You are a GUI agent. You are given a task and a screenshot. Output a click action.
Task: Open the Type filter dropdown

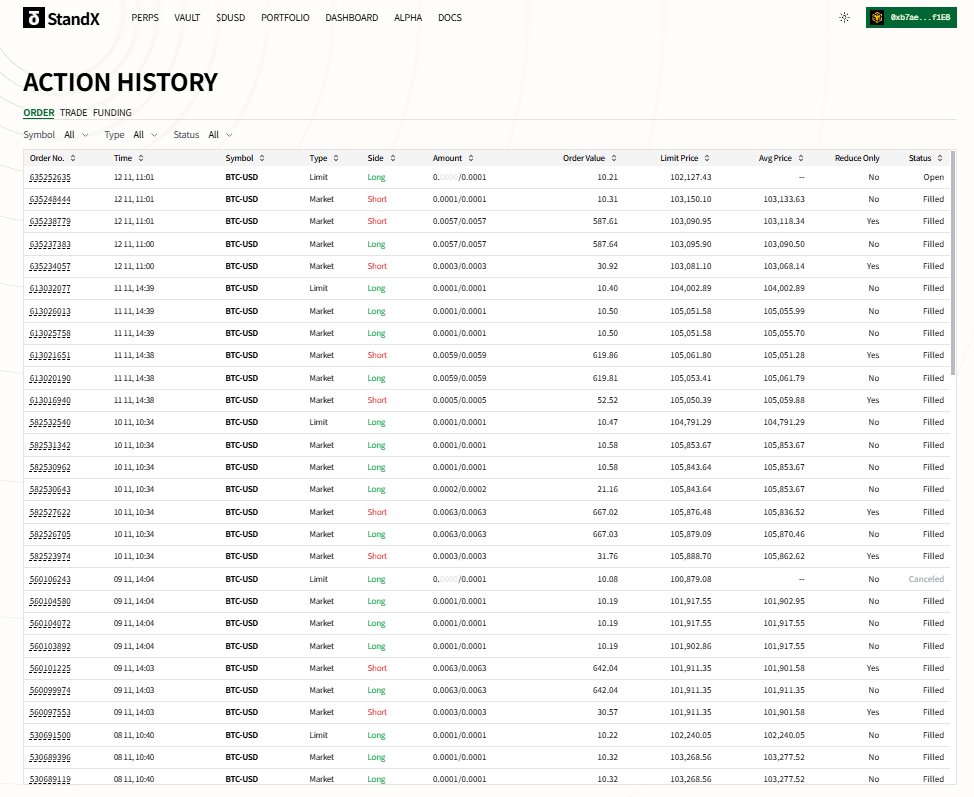click(147, 134)
